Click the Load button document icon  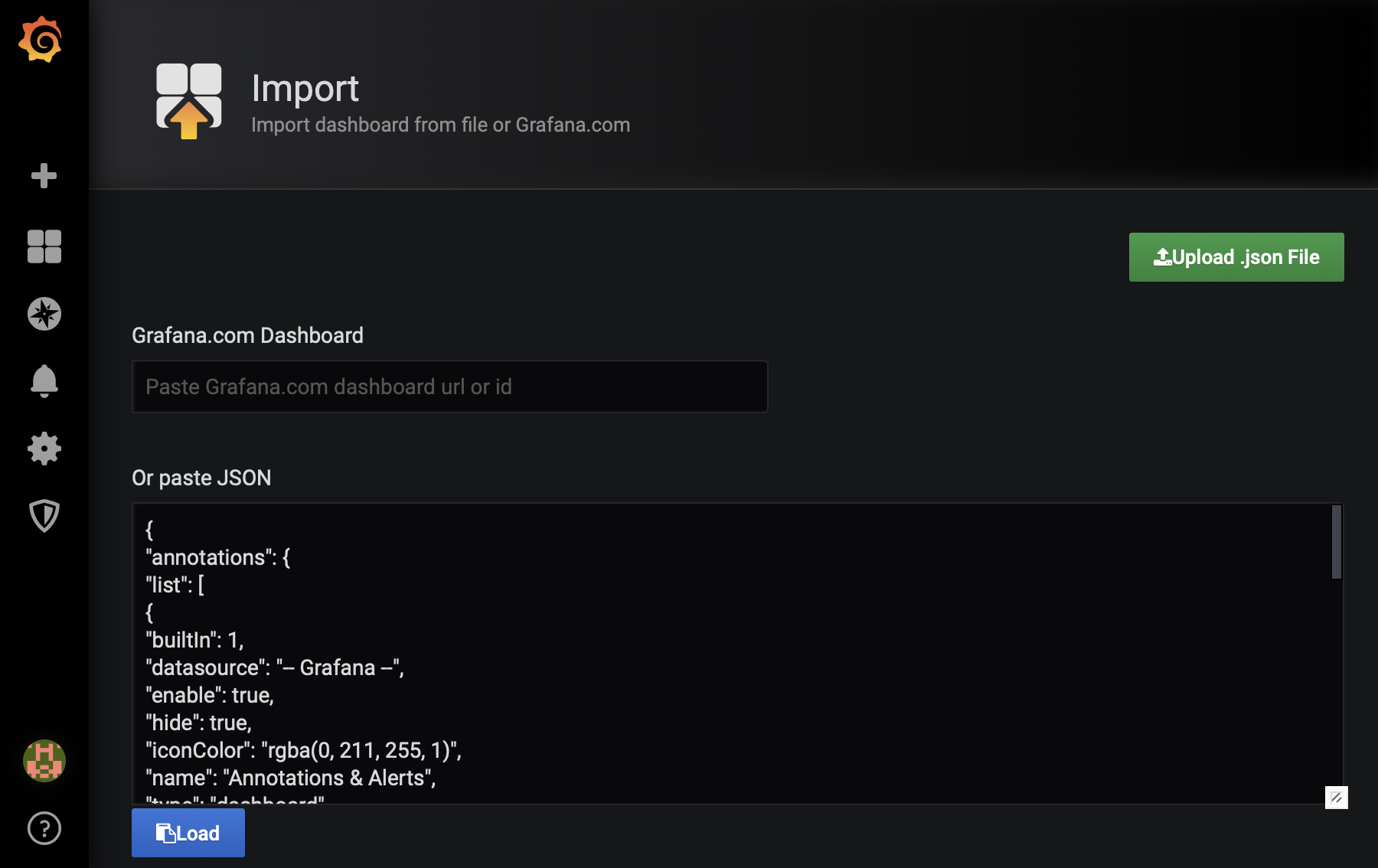(x=167, y=832)
